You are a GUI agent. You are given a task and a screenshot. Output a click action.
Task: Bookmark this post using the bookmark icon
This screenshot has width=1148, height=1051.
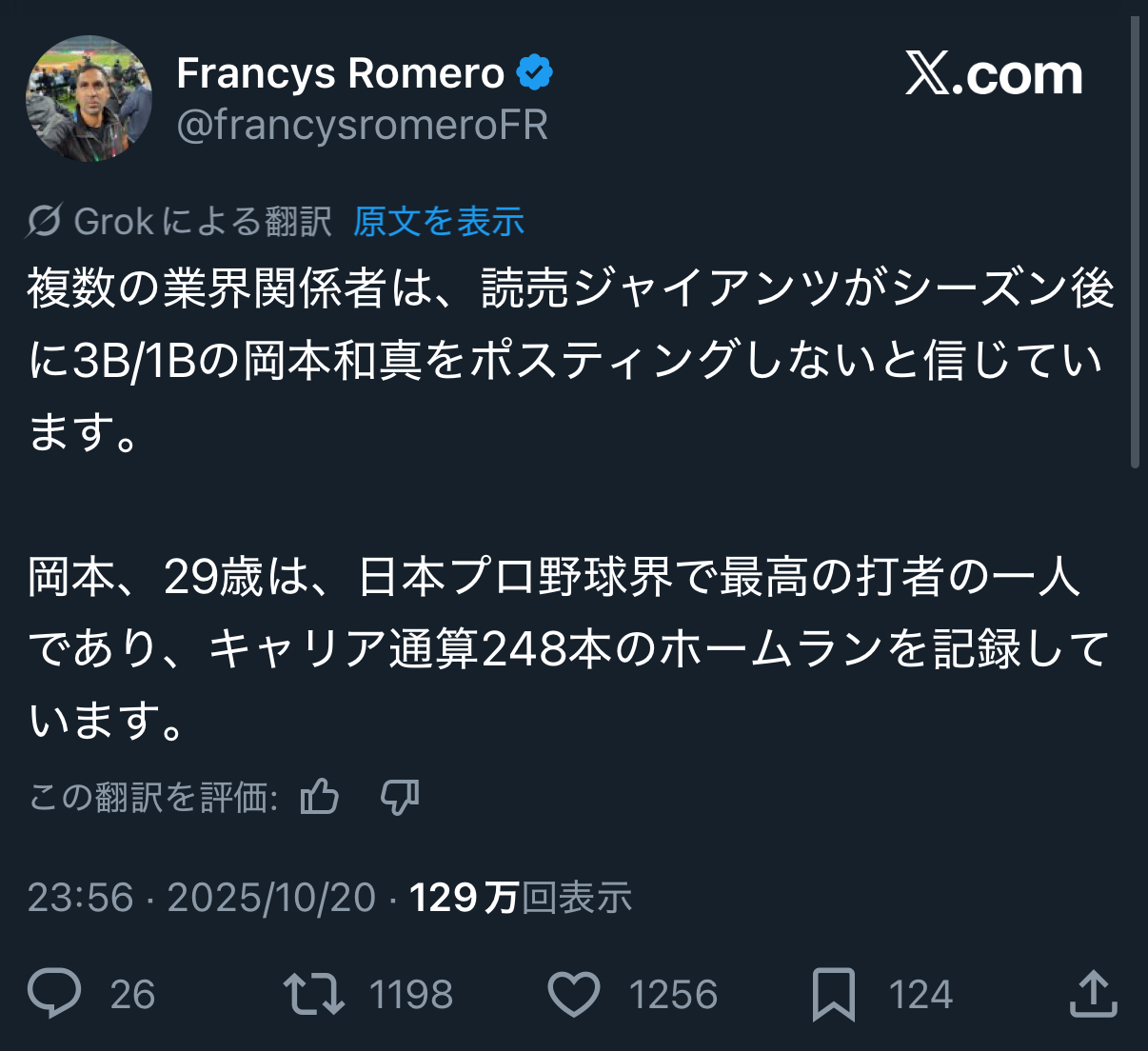(833, 994)
